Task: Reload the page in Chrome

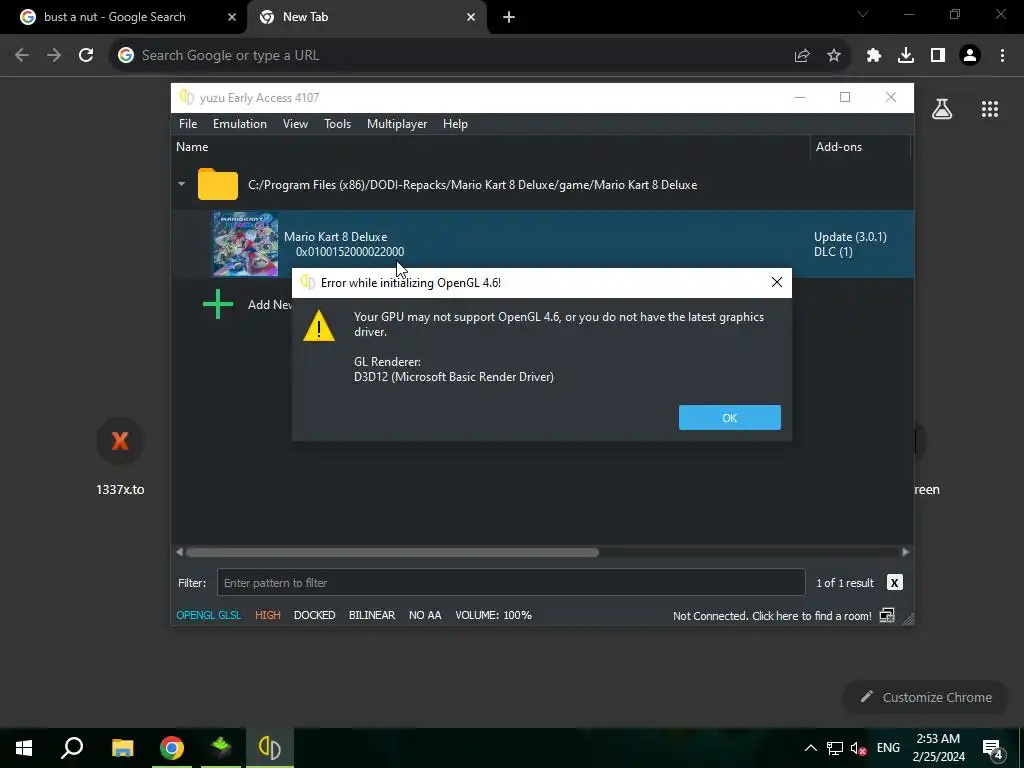Action: [86, 56]
